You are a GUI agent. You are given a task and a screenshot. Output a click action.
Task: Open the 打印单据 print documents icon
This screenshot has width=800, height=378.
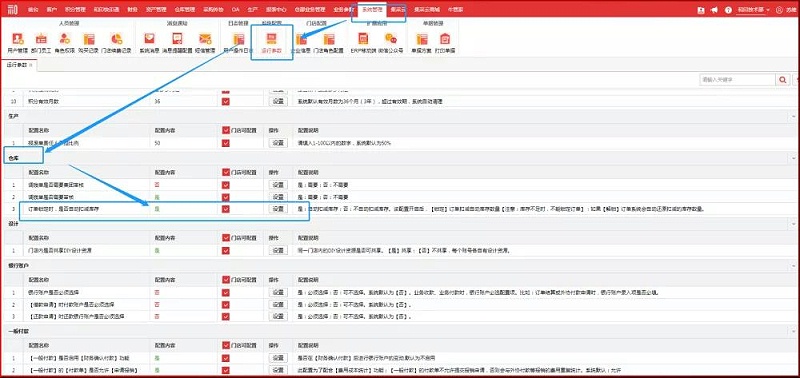(445, 43)
